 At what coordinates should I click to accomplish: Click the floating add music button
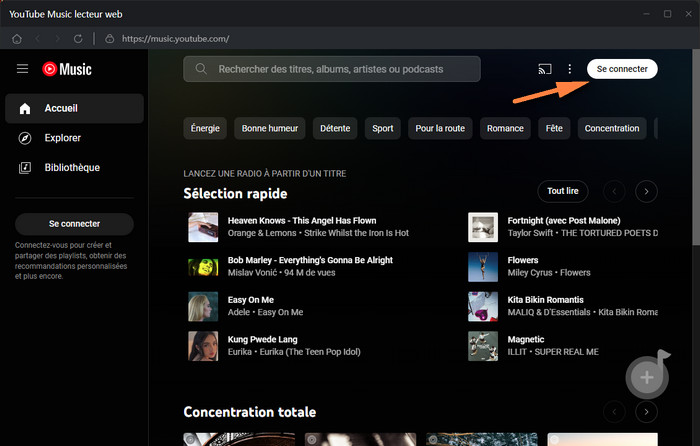647,377
